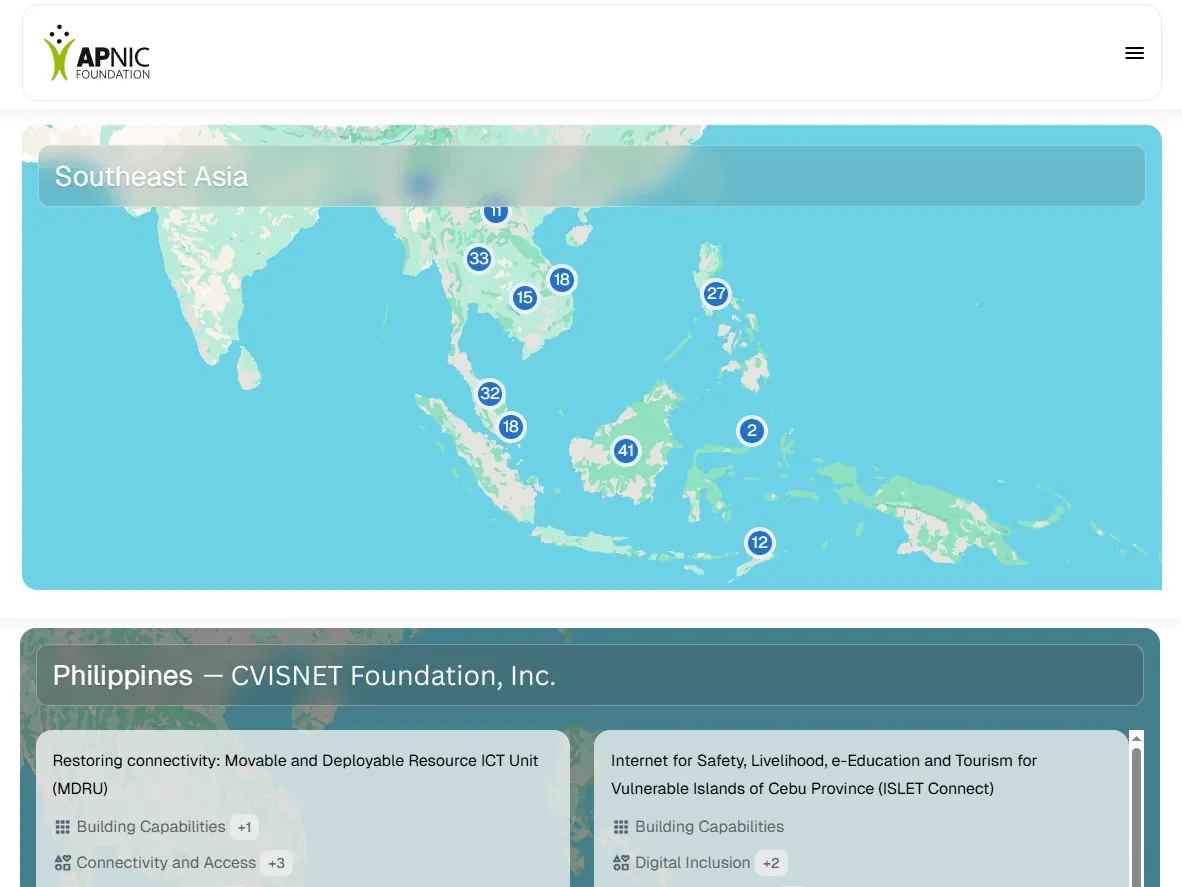Select map cluster marker 15
The height and width of the screenshot is (887, 1182).
tap(525, 298)
